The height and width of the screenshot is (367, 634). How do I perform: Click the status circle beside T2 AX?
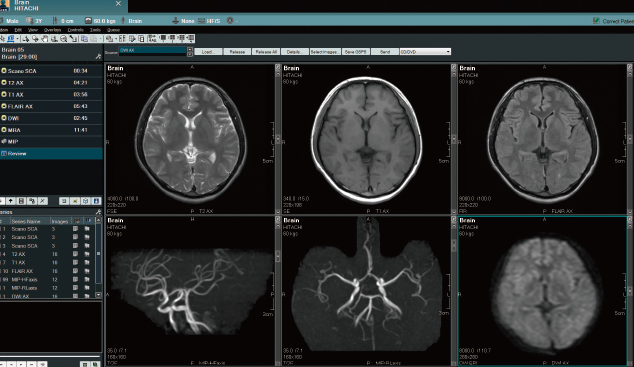[x=4, y=82]
